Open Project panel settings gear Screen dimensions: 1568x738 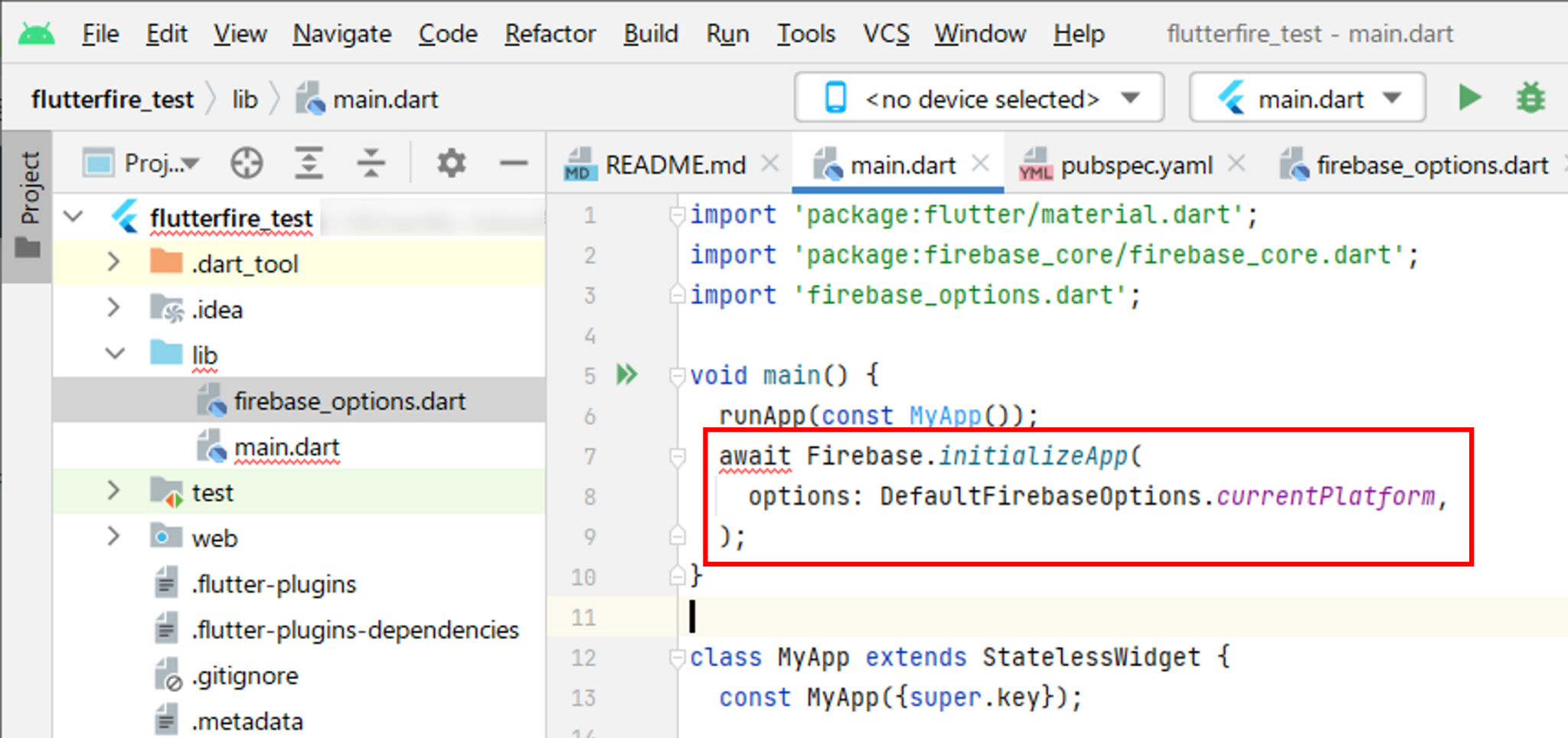point(451,162)
